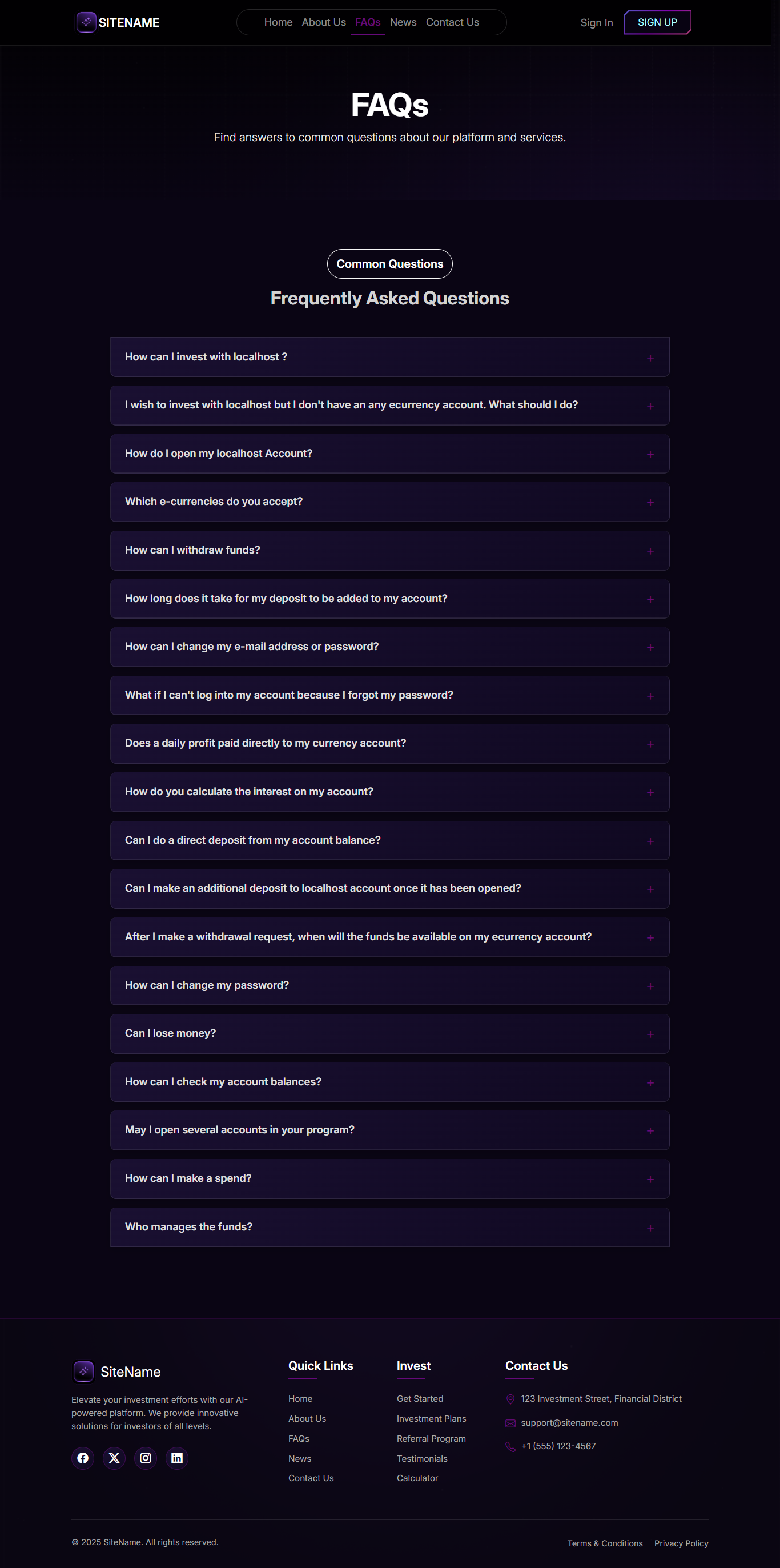Image resolution: width=780 pixels, height=1568 pixels.
Task: Open Investment Plans link in footer
Action: tap(431, 1418)
